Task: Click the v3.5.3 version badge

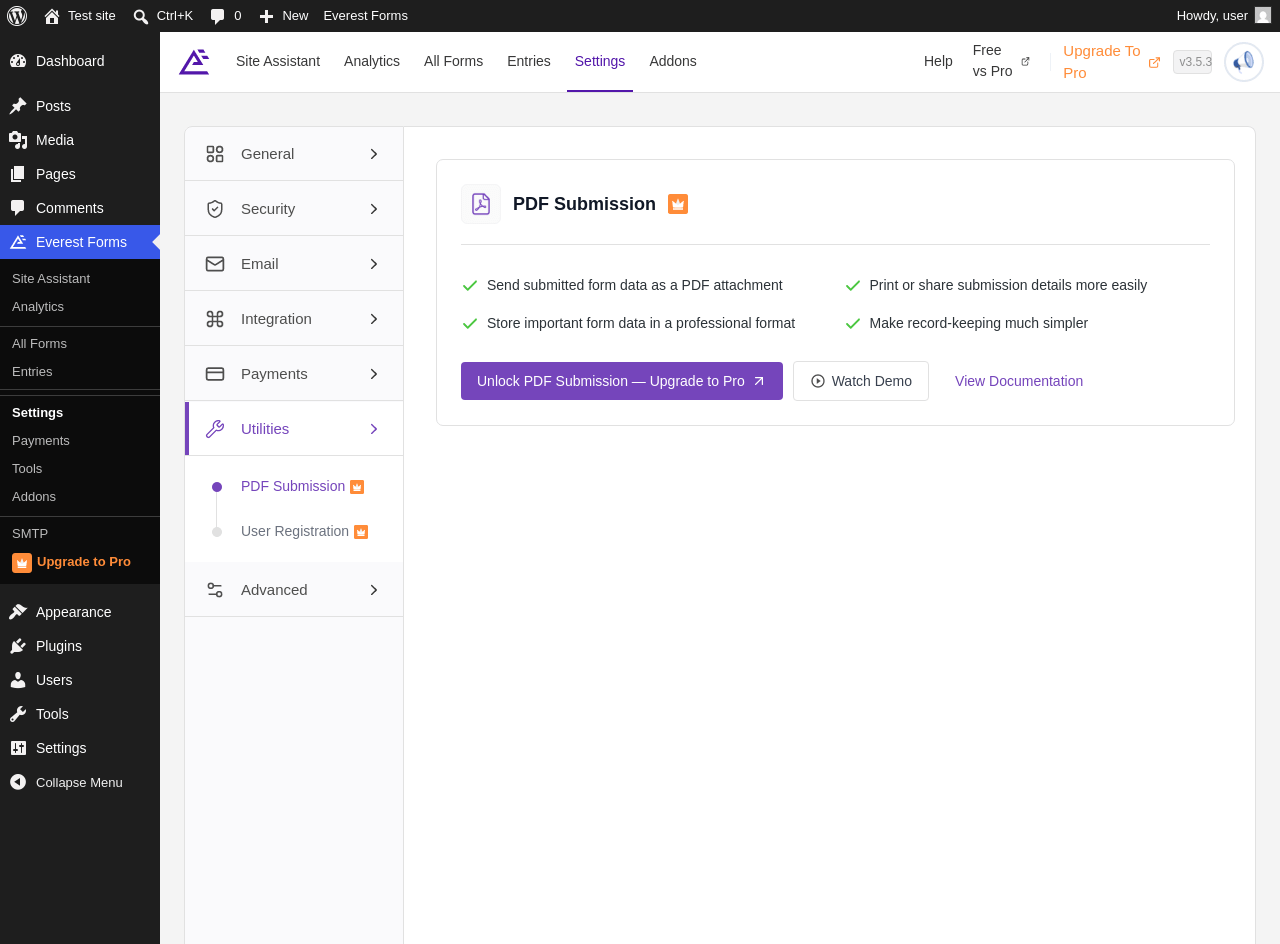Action: point(1192,62)
